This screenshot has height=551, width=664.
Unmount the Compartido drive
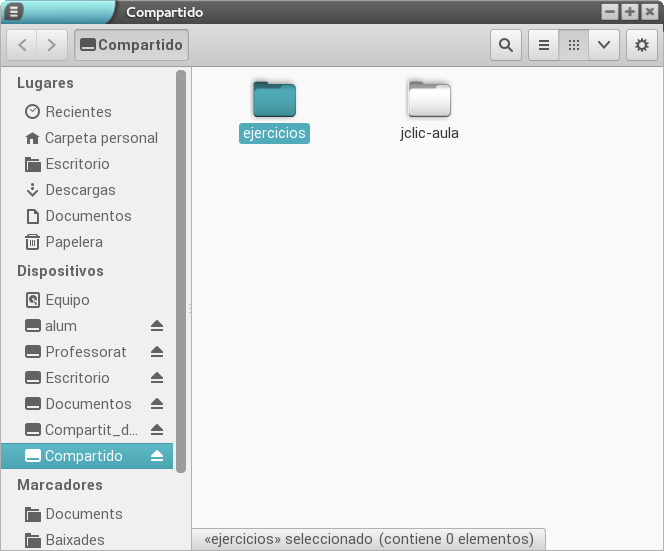point(157,456)
